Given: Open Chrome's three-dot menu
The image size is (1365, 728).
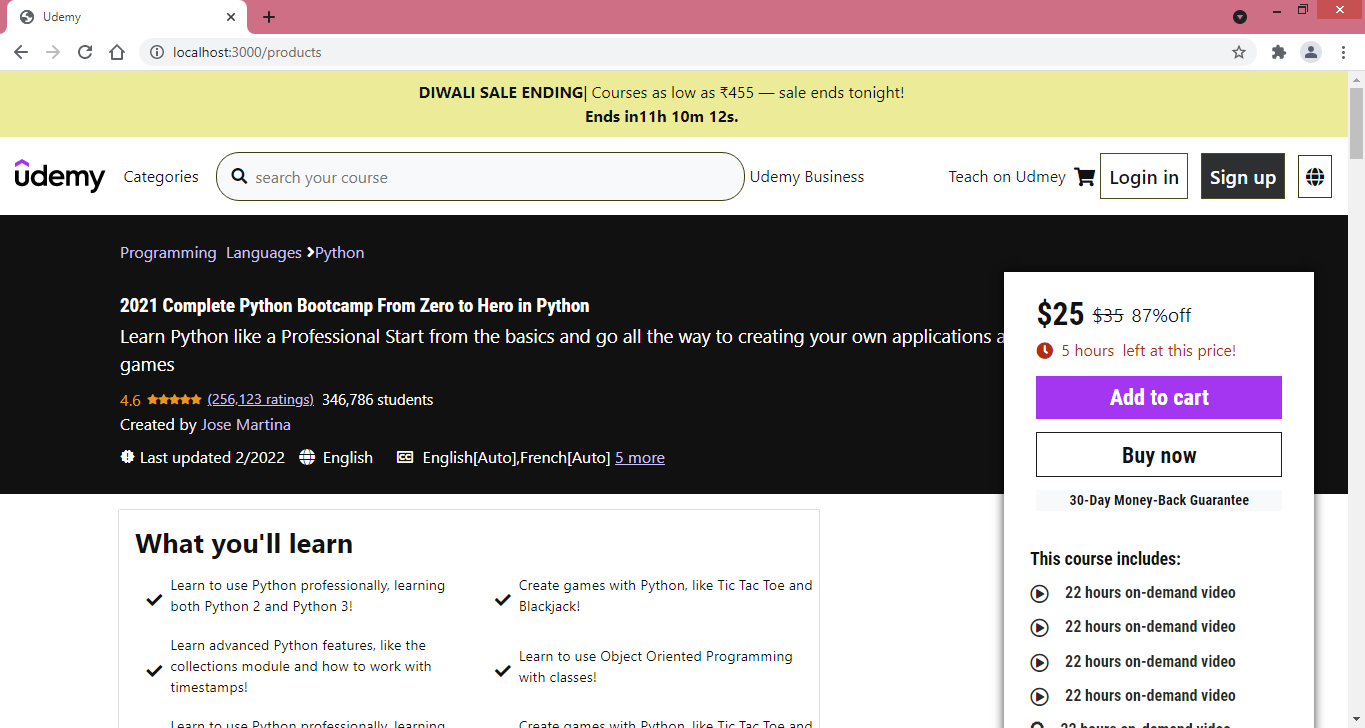Looking at the screenshot, I should [1344, 51].
